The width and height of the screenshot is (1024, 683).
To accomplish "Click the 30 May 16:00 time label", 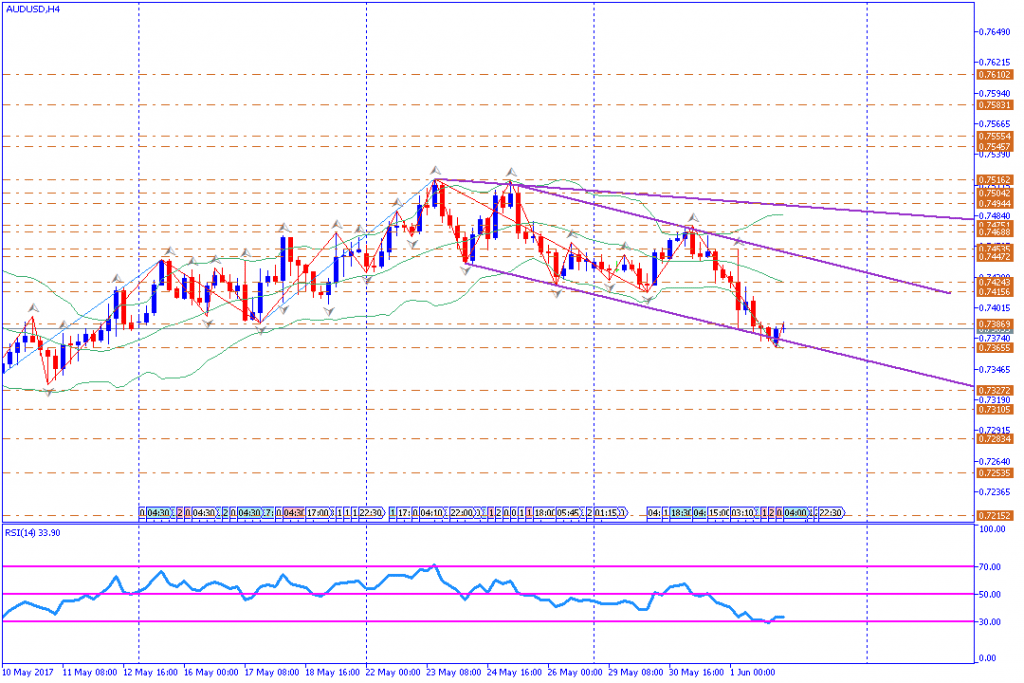I will (x=697, y=672).
